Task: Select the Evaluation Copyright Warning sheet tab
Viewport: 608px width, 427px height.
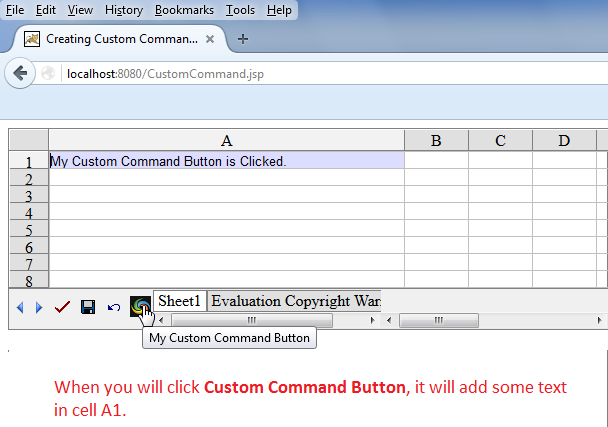Action: [295, 301]
